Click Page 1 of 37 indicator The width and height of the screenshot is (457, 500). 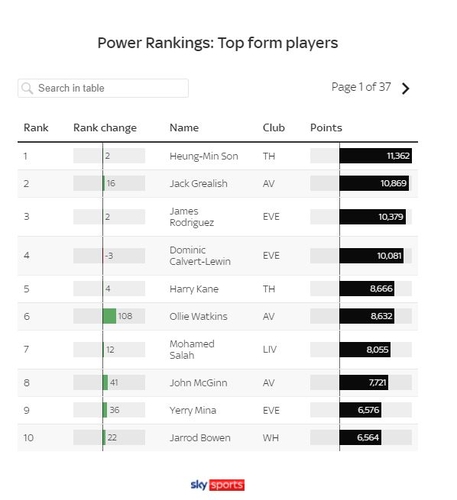361,87
